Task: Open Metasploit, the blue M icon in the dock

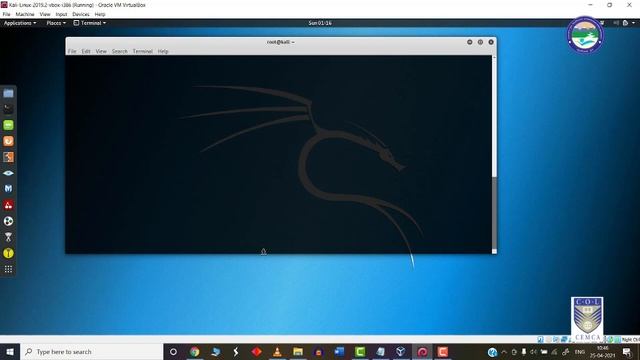Action: coord(8,189)
